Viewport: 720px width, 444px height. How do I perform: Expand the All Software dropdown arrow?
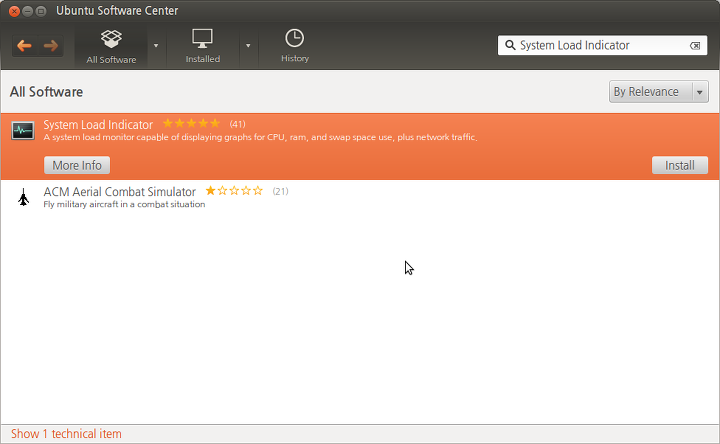(x=156, y=46)
